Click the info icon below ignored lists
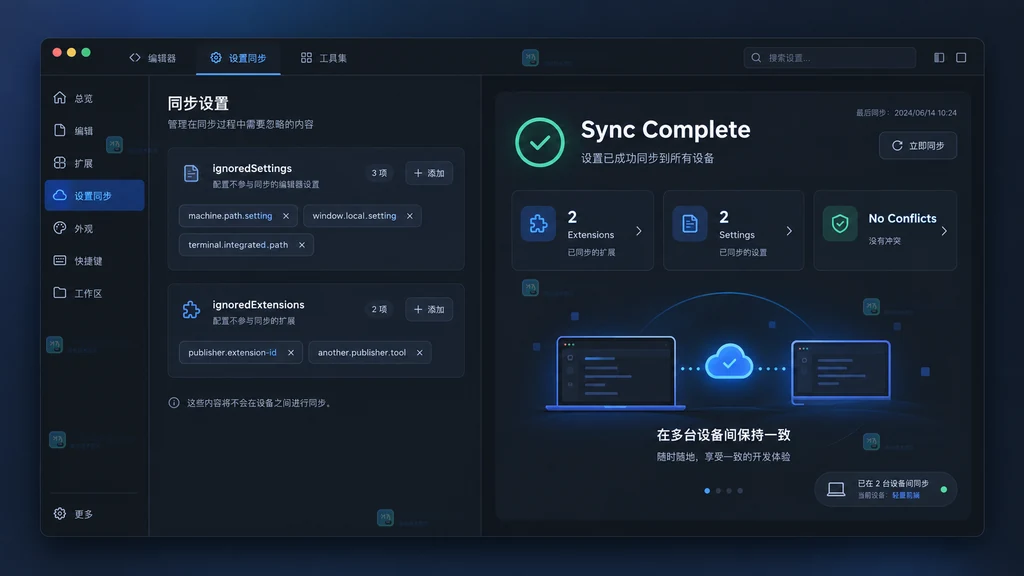This screenshot has width=1024, height=576. [174, 403]
